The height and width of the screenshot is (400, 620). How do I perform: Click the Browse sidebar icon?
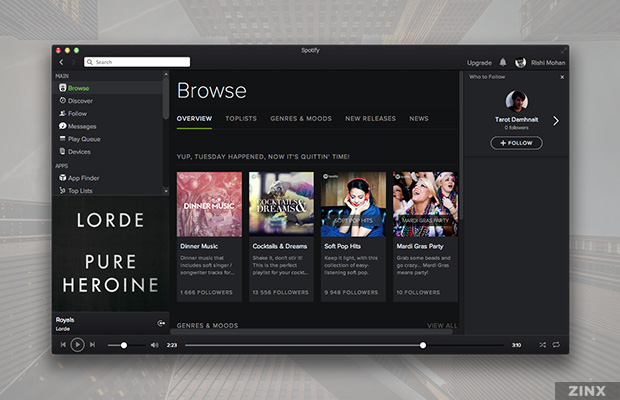click(62, 88)
